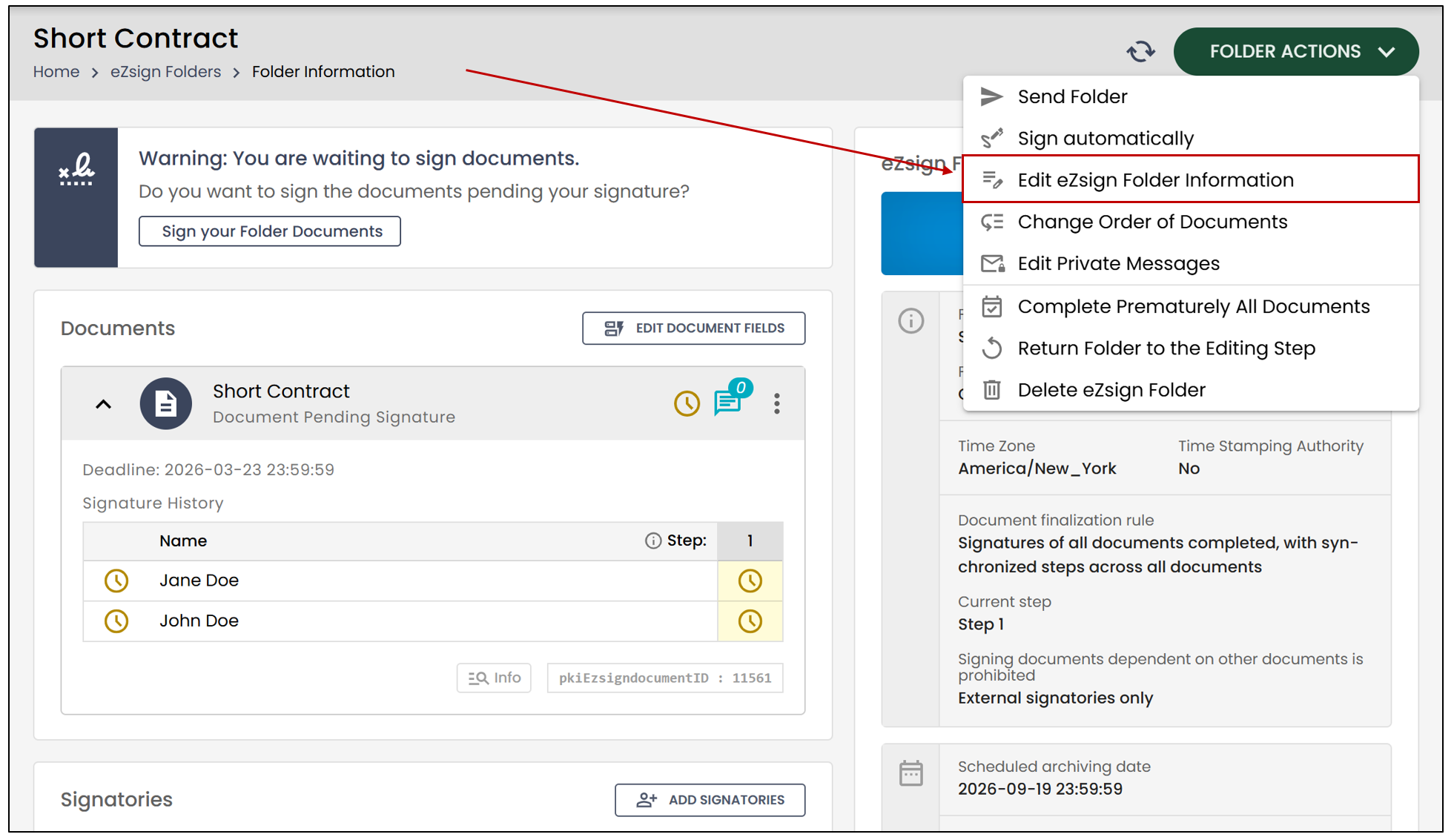Click the folder info circle icon

click(x=911, y=321)
